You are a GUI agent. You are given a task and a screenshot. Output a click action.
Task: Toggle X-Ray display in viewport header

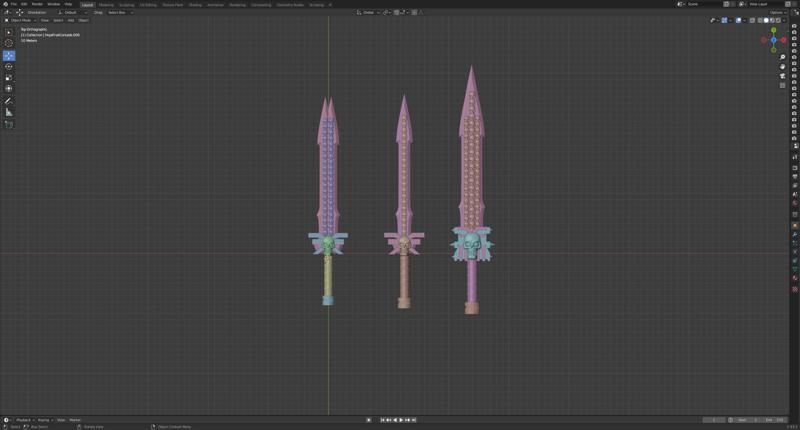pos(752,20)
